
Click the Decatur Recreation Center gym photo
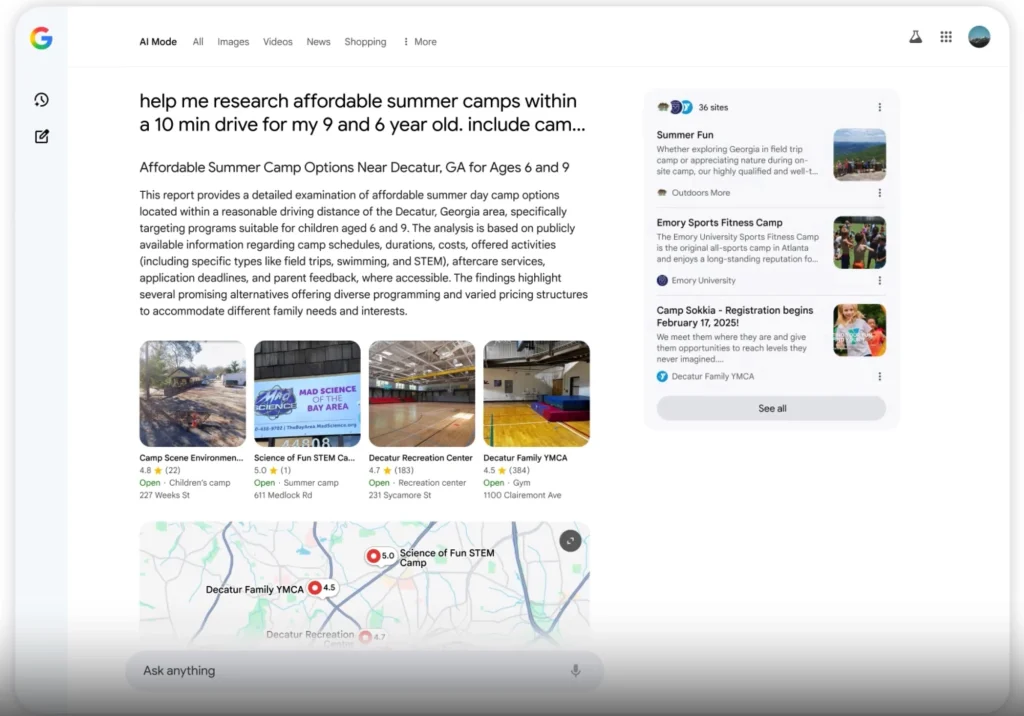(x=422, y=393)
